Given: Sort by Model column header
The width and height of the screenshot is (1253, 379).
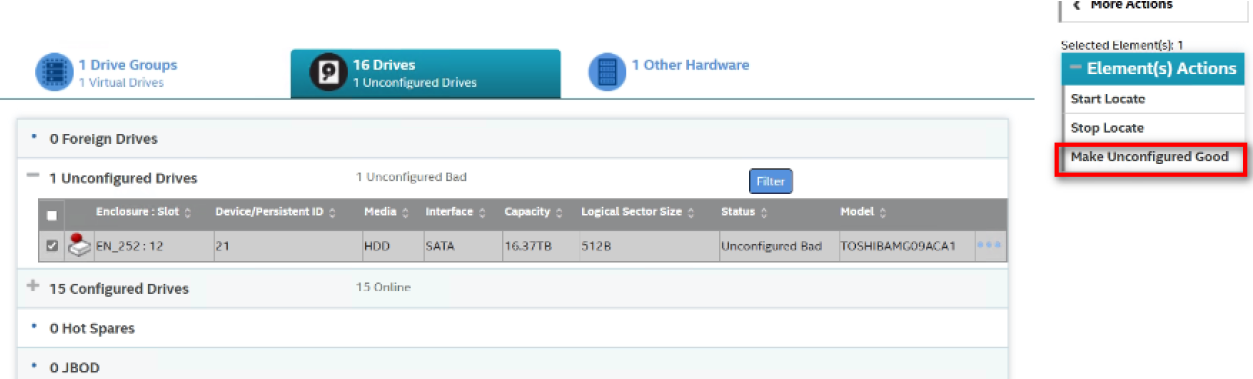Looking at the screenshot, I should click(863, 212).
